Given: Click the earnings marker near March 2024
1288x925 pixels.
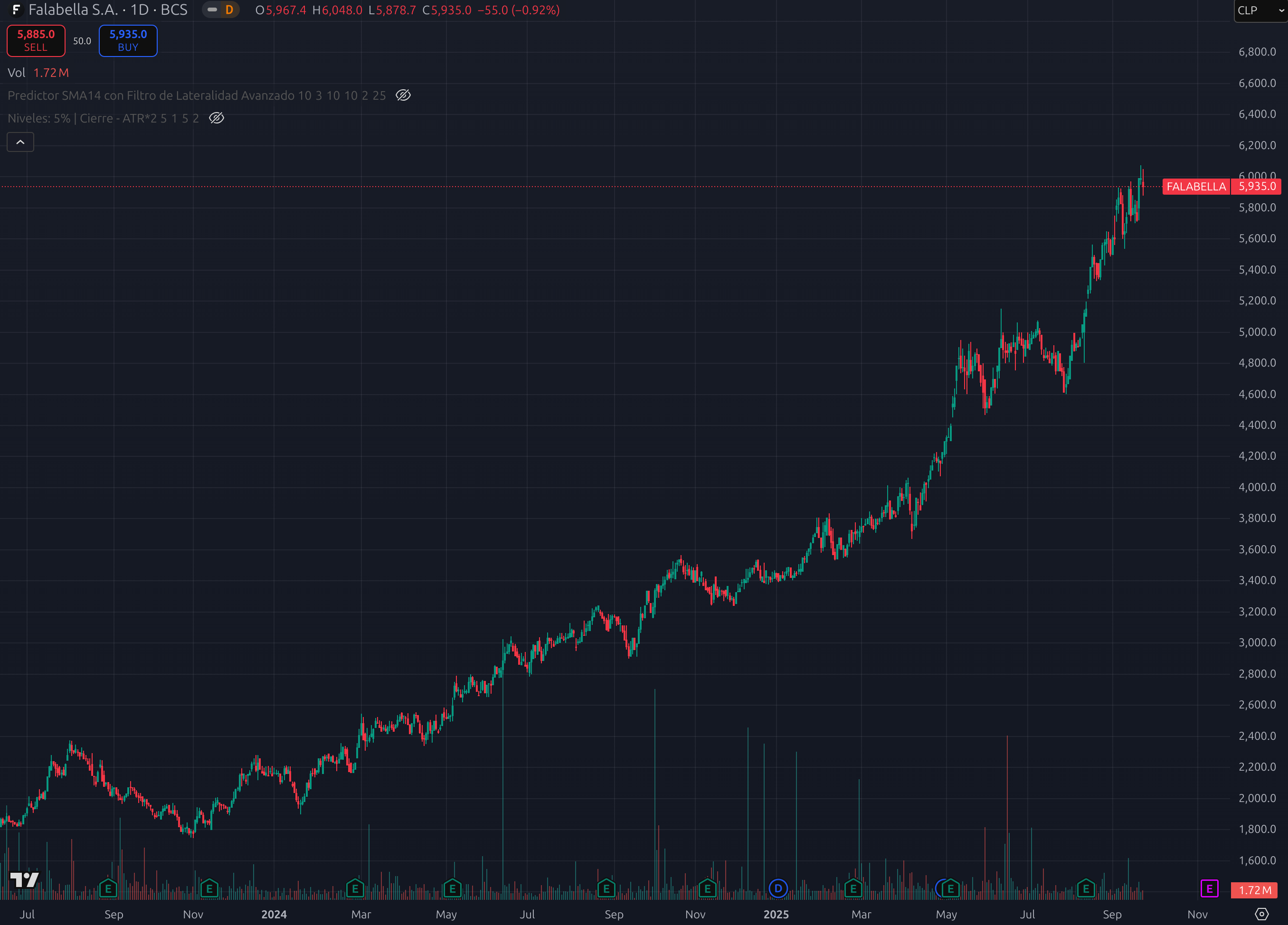Looking at the screenshot, I should click(x=355, y=888).
